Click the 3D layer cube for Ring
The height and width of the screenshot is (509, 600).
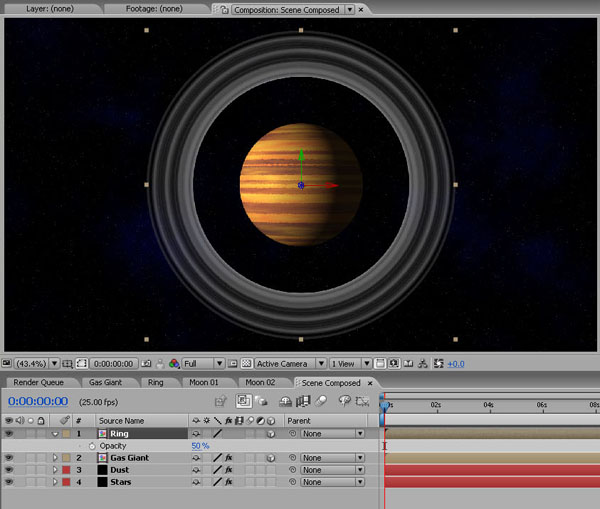pos(270,434)
